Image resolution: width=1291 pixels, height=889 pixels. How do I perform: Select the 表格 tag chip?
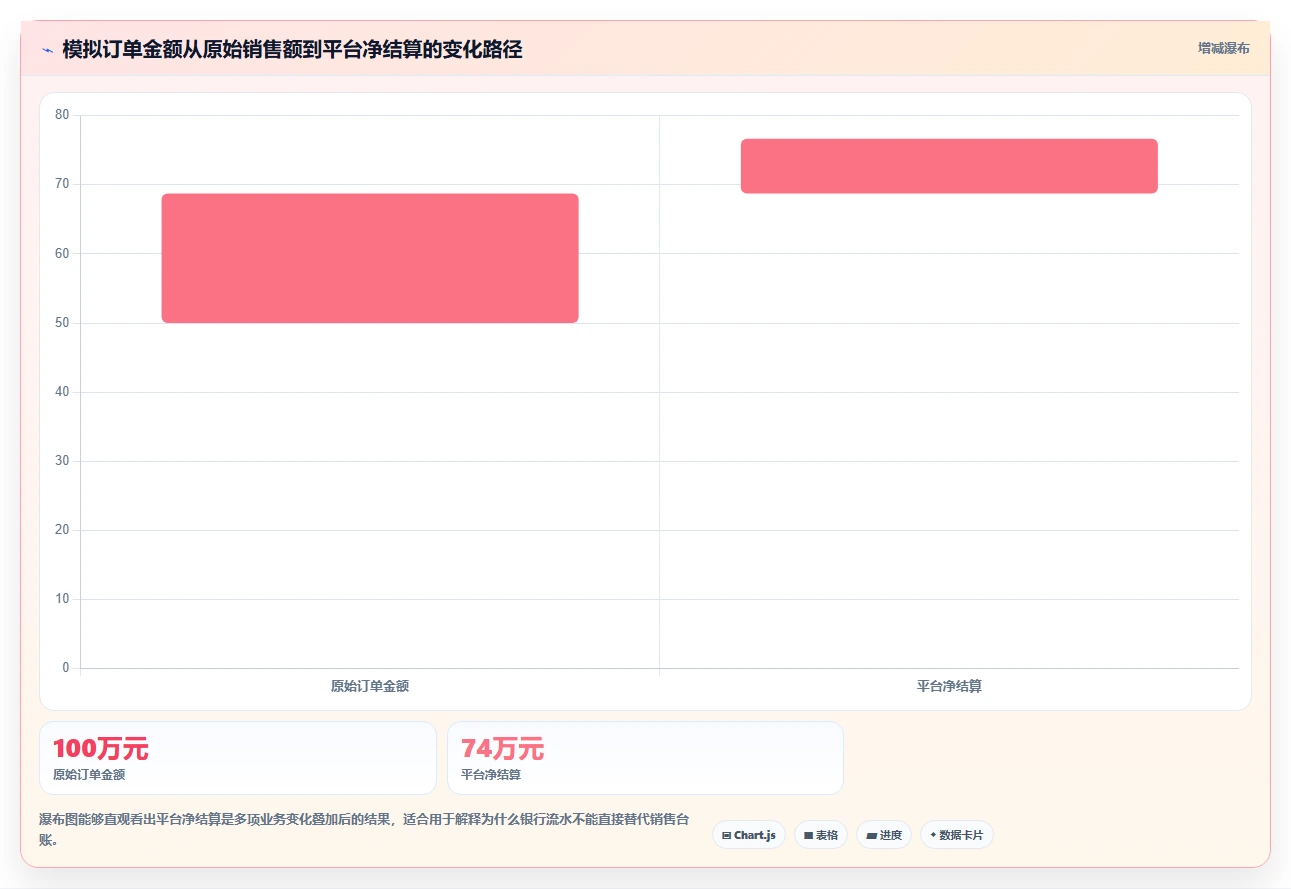click(x=821, y=835)
